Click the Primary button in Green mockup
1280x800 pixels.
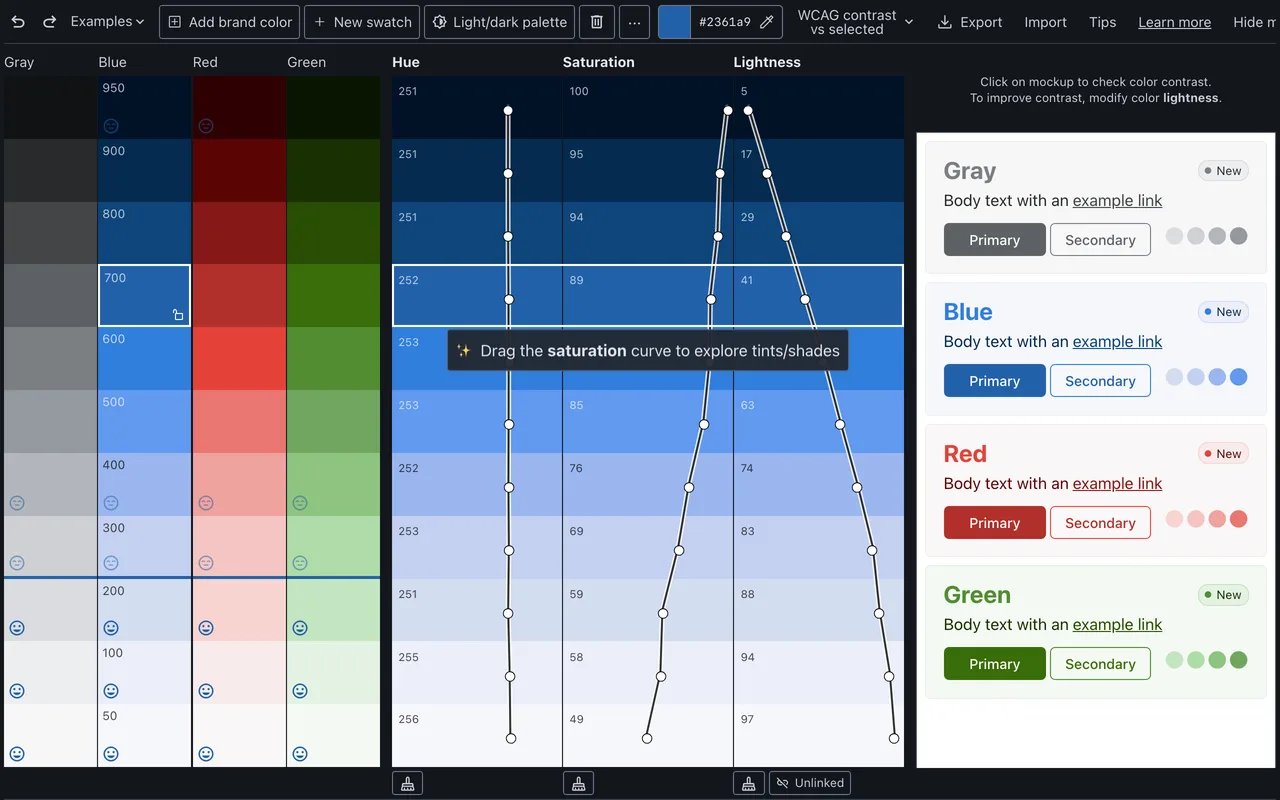click(994, 664)
